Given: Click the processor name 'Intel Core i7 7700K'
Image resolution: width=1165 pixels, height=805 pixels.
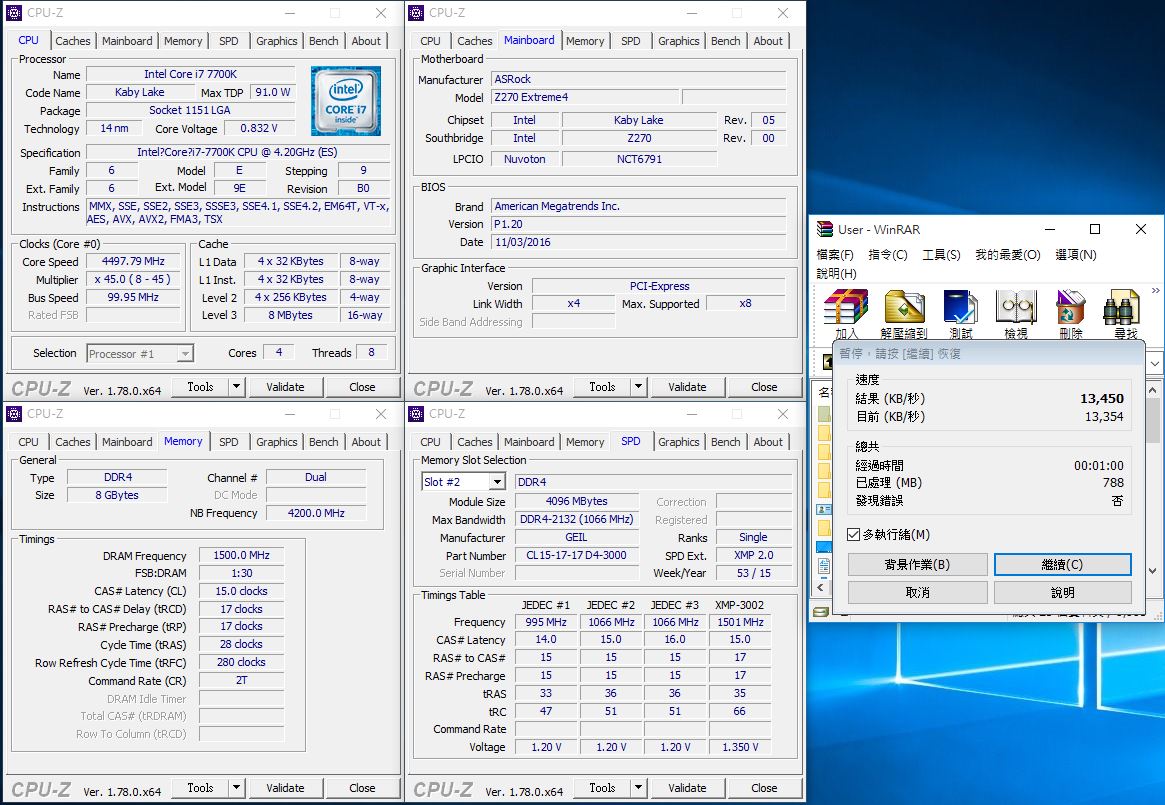Looking at the screenshot, I should click(x=190, y=74).
